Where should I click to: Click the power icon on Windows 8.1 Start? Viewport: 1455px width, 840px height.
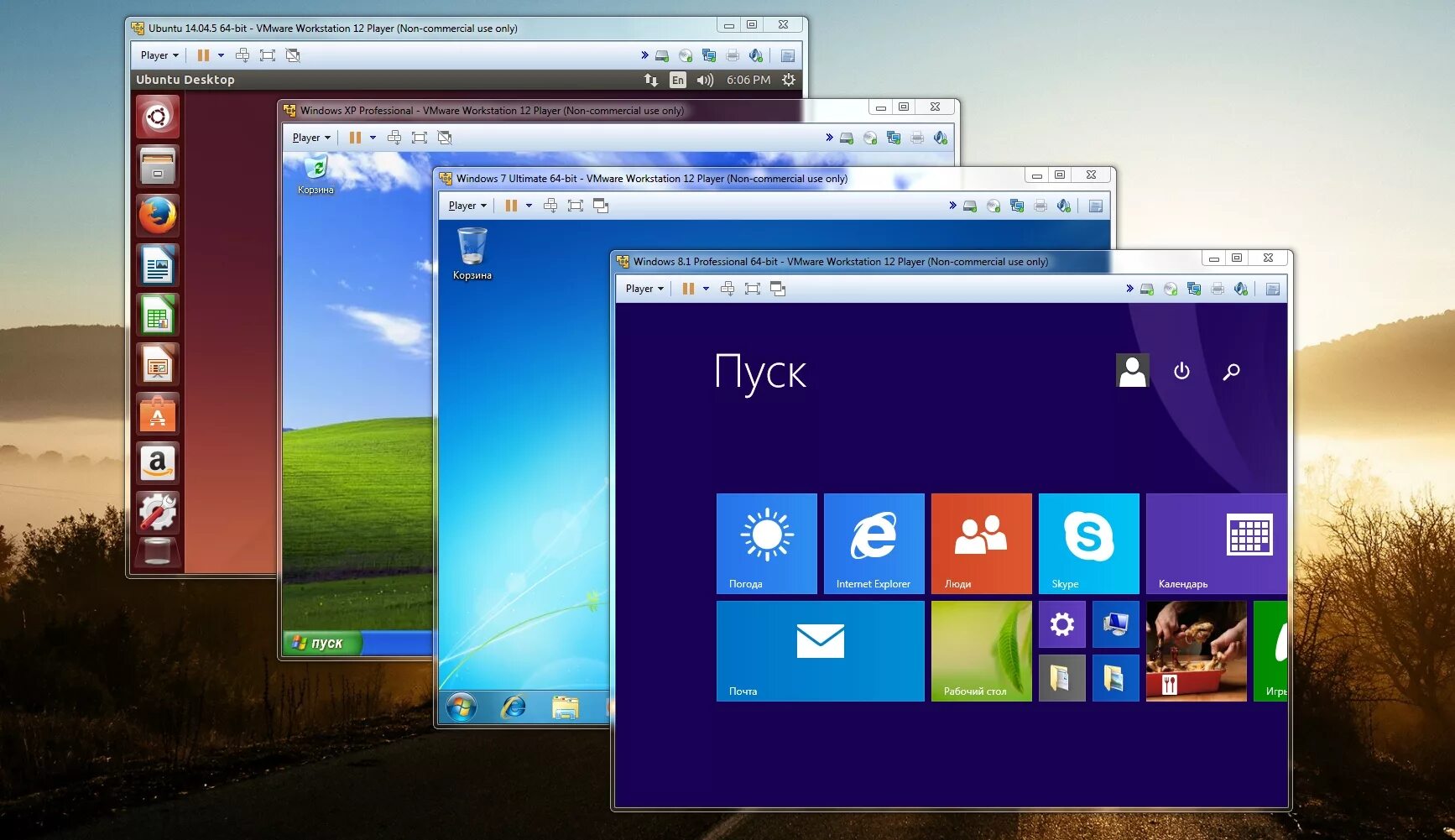tap(1181, 371)
